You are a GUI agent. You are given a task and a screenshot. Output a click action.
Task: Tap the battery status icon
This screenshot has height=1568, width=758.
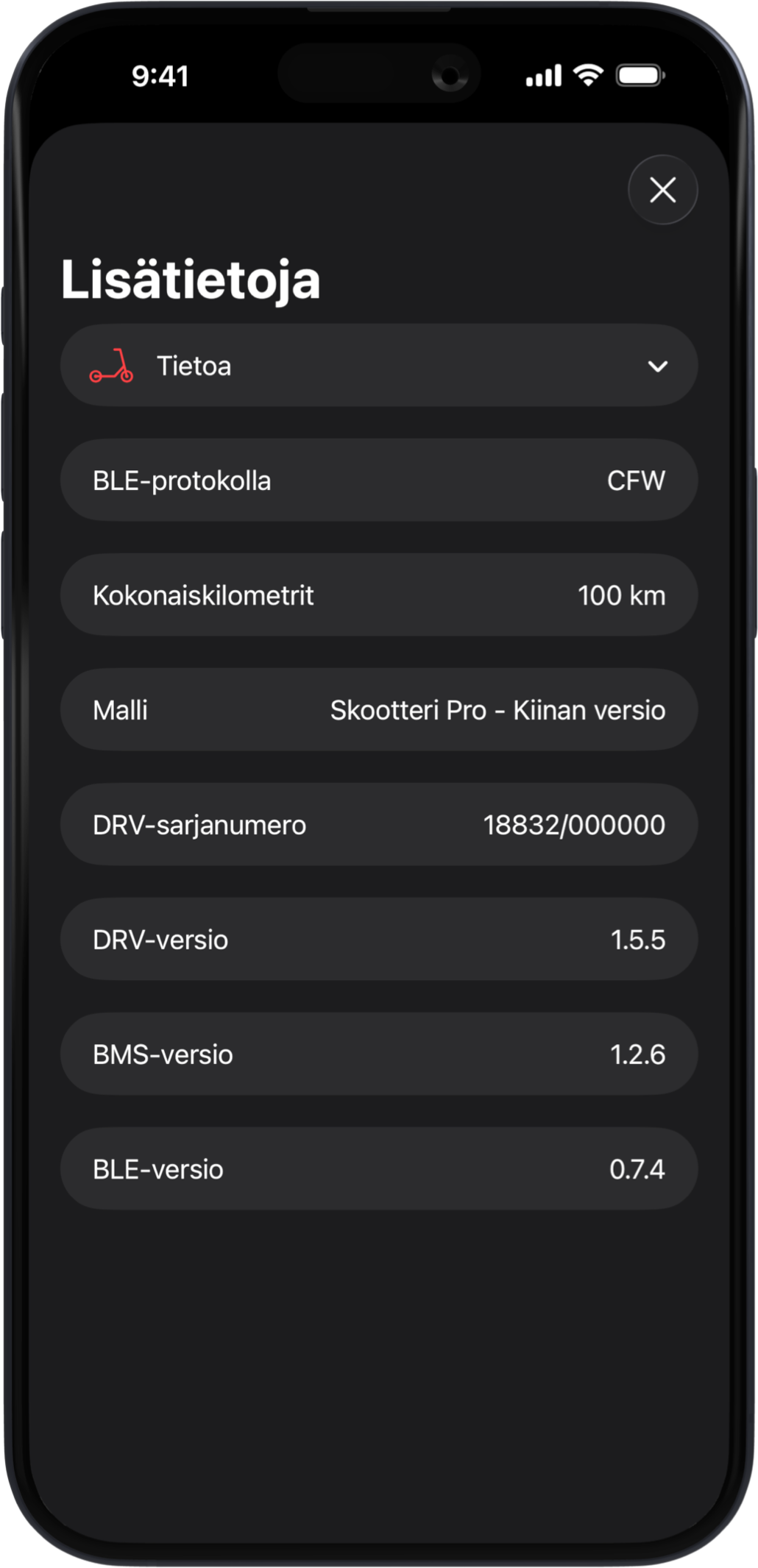[640, 75]
